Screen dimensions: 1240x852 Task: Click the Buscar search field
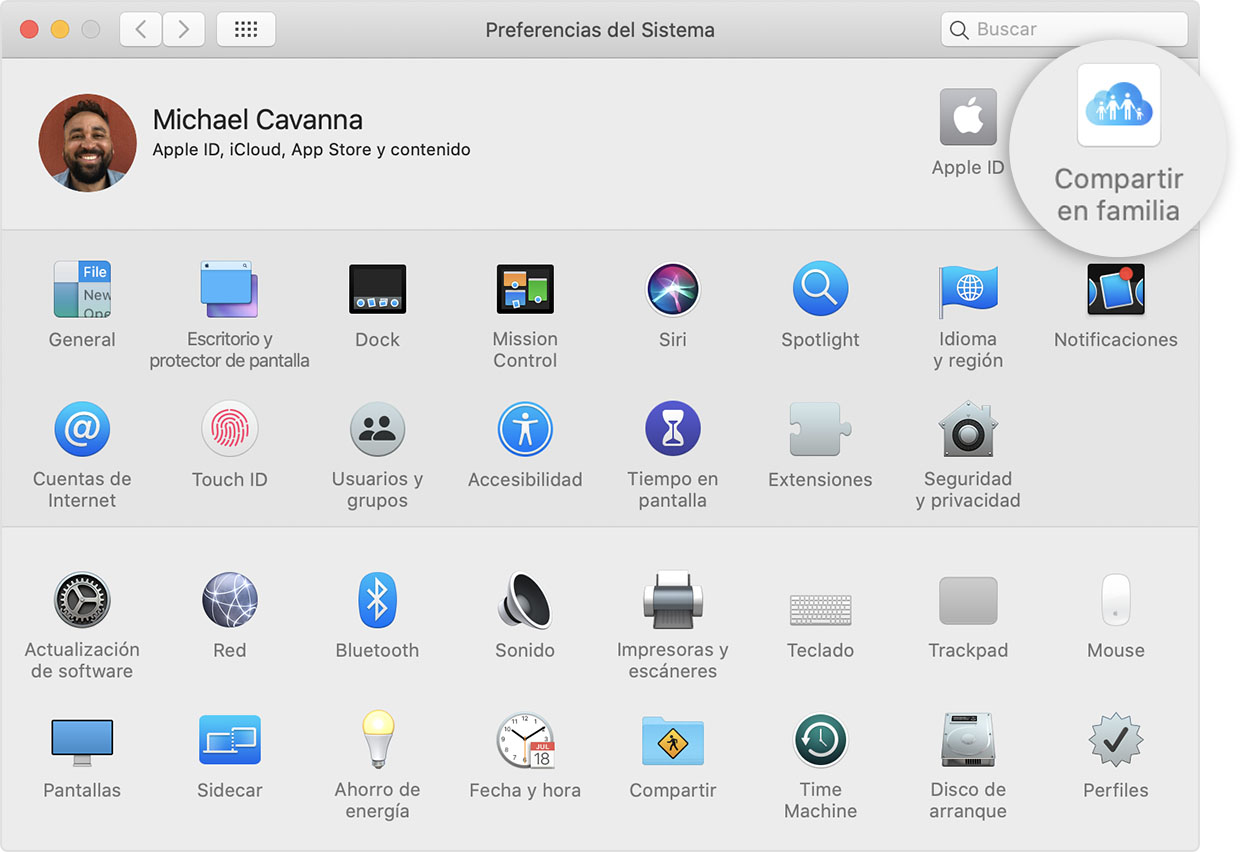[x=1063, y=29]
